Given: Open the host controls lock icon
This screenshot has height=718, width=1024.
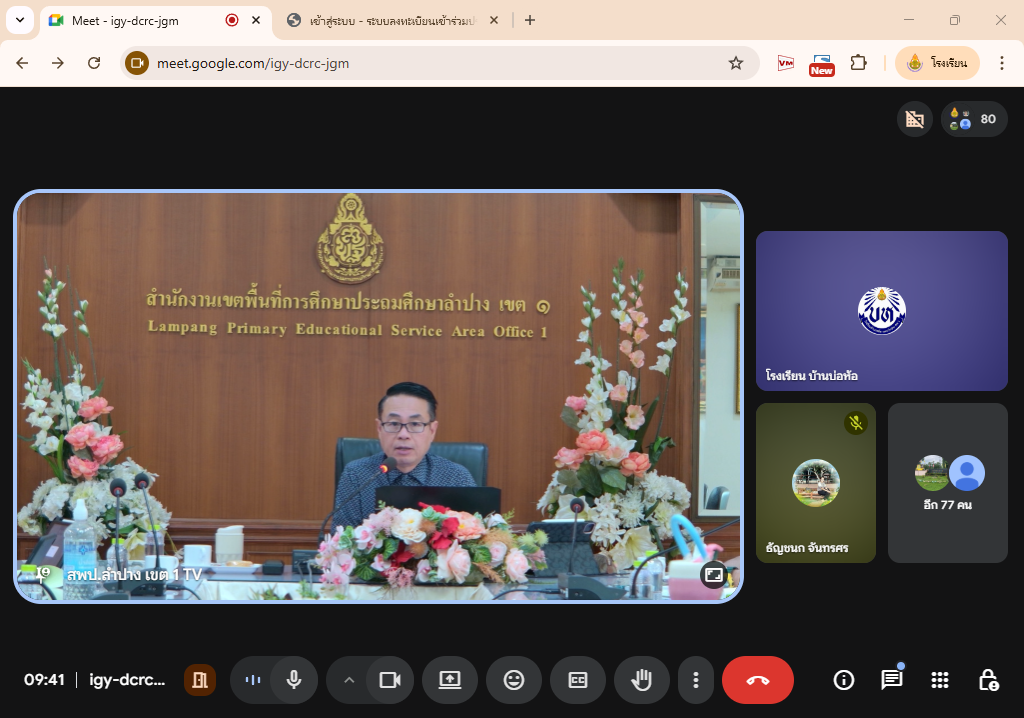Looking at the screenshot, I should coord(987,680).
